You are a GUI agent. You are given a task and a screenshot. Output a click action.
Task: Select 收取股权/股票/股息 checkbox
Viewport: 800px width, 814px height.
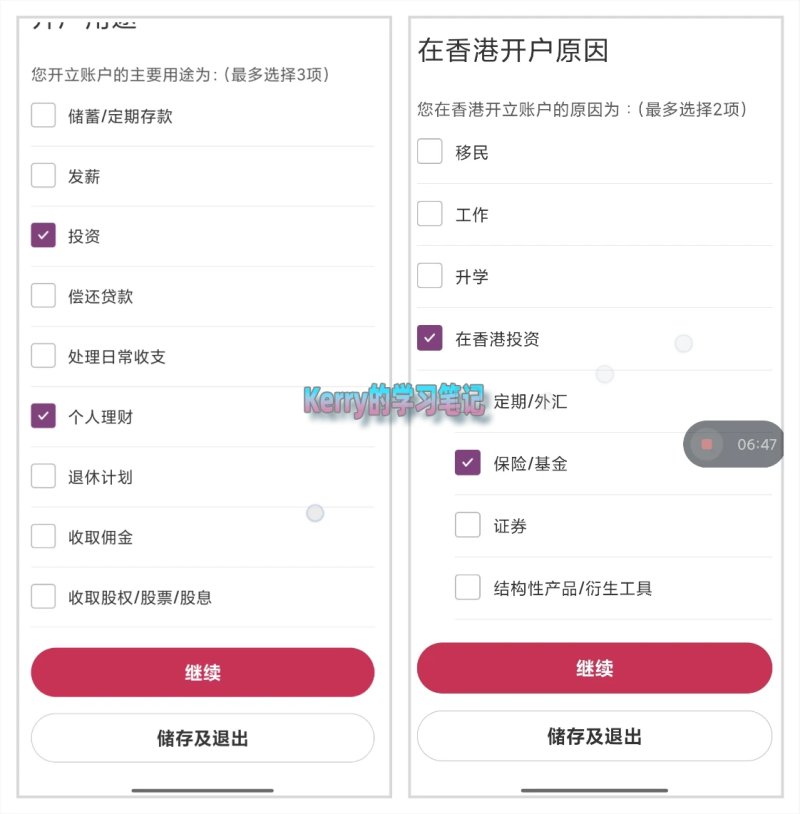(x=43, y=596)
